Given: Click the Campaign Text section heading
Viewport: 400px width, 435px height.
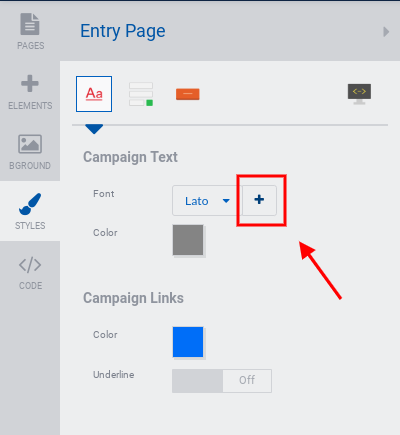Looking at the screenshot, I should [130, 157].
